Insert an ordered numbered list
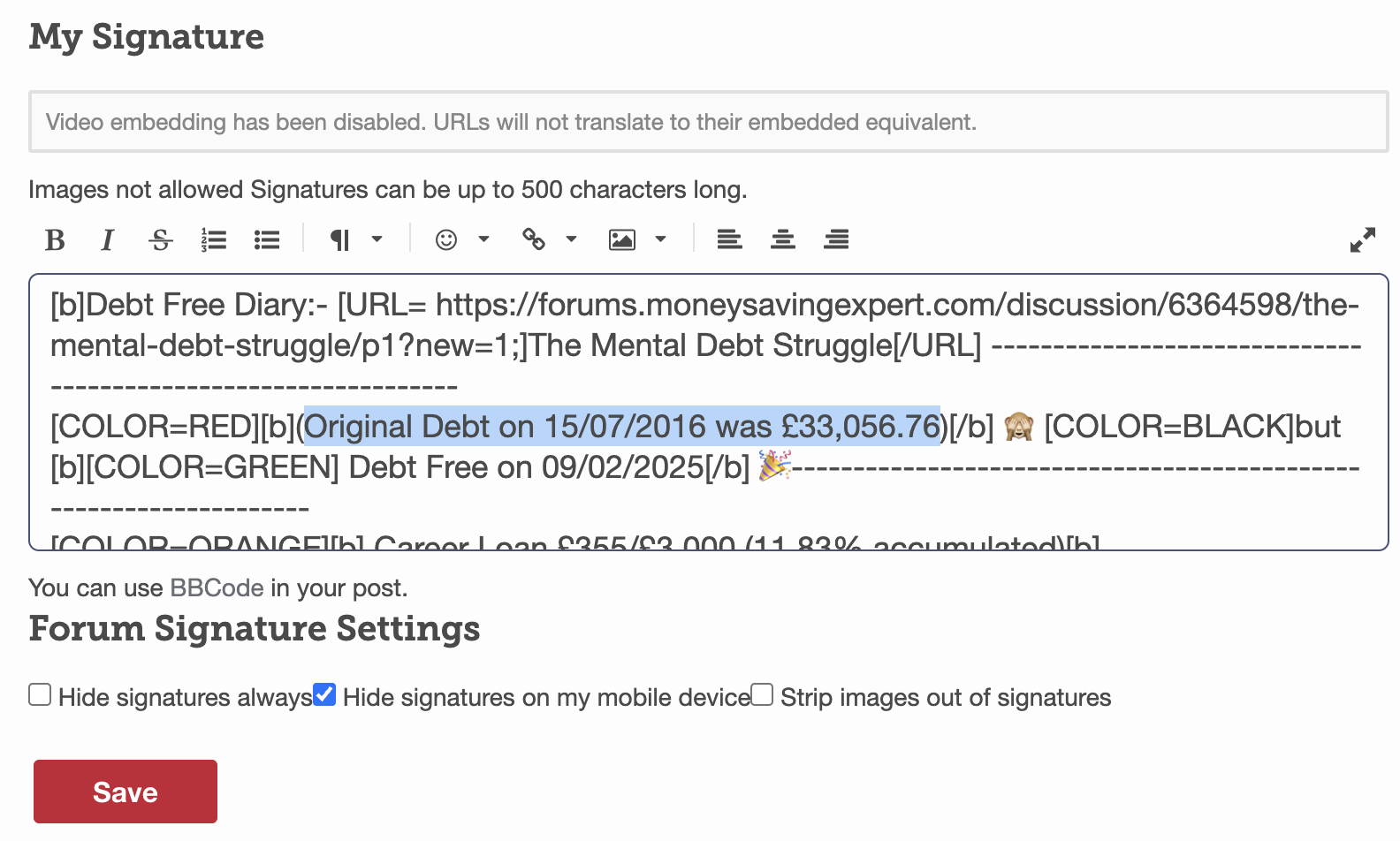Screen dimensions: 1400x841 tap(213, 239)
